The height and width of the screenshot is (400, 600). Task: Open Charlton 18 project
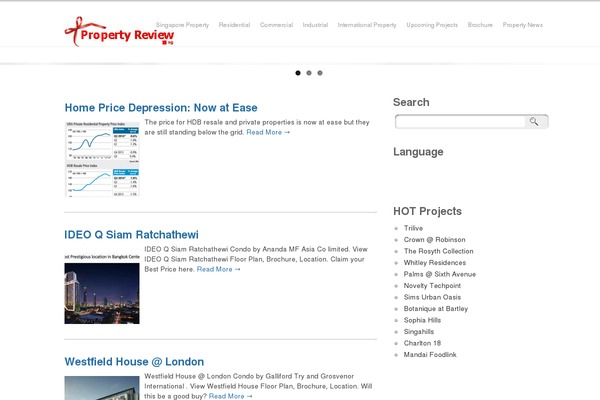click(422, 343)
